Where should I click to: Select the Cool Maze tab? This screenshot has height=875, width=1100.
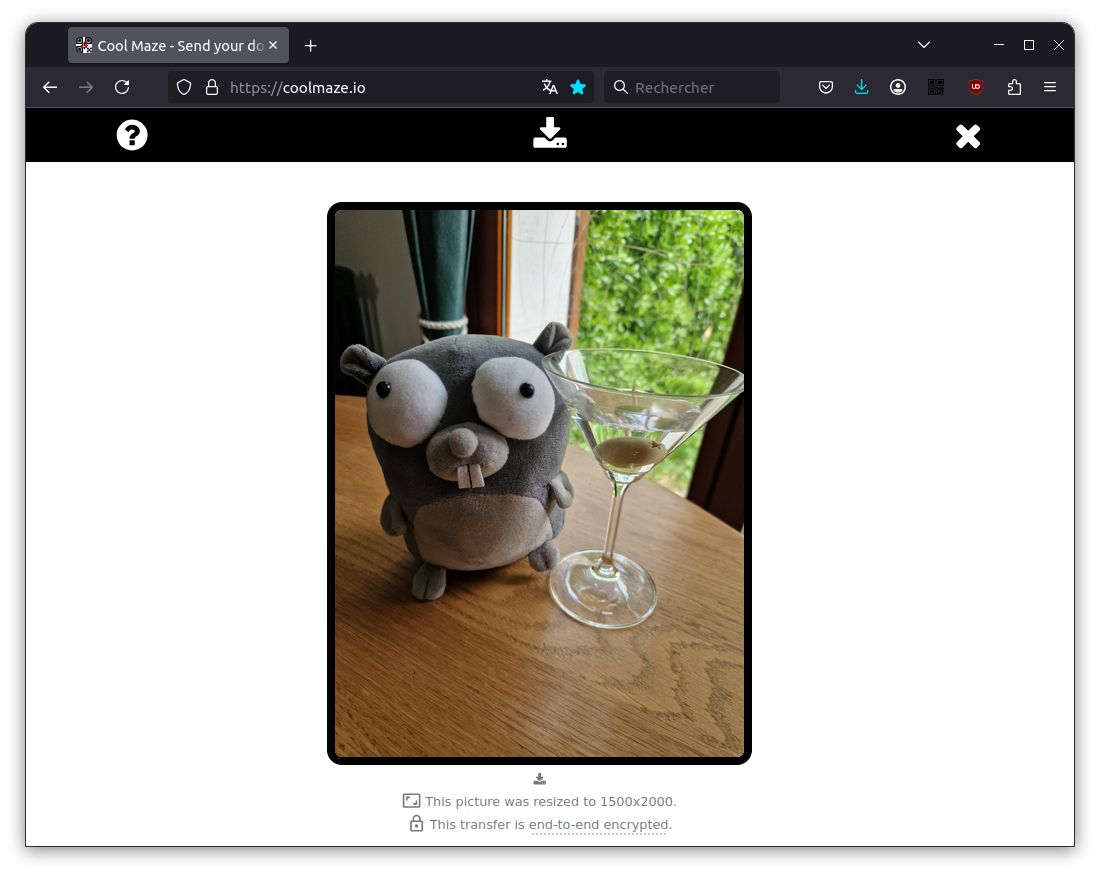coord(178,46)
